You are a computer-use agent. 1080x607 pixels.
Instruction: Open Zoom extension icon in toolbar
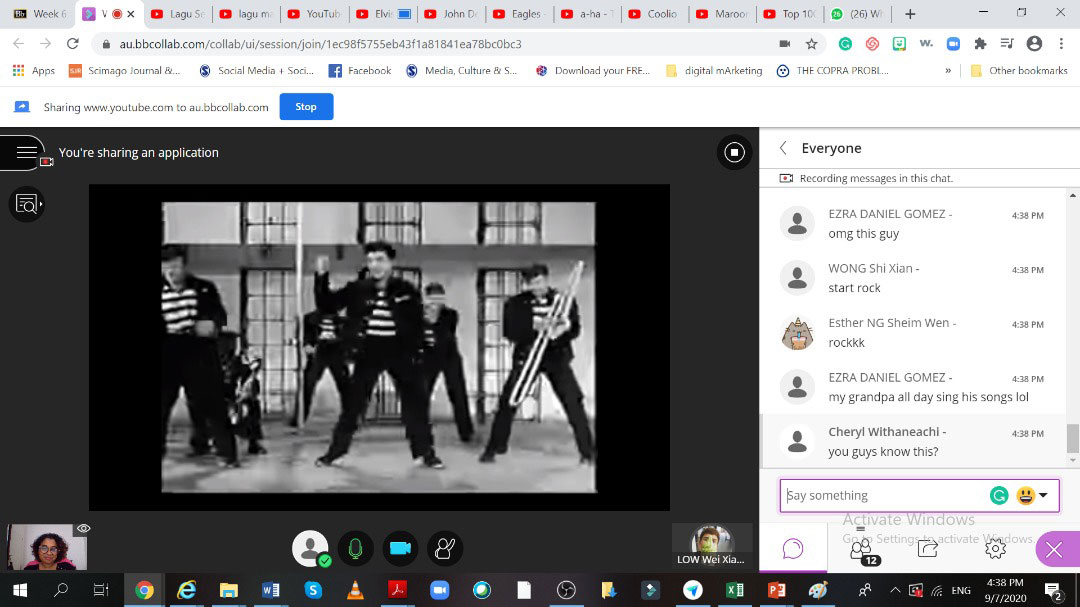coord(953,44)
